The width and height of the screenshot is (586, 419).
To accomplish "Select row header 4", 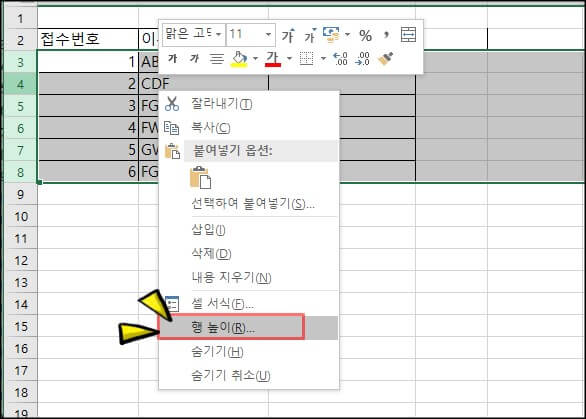I will point(21,84).
